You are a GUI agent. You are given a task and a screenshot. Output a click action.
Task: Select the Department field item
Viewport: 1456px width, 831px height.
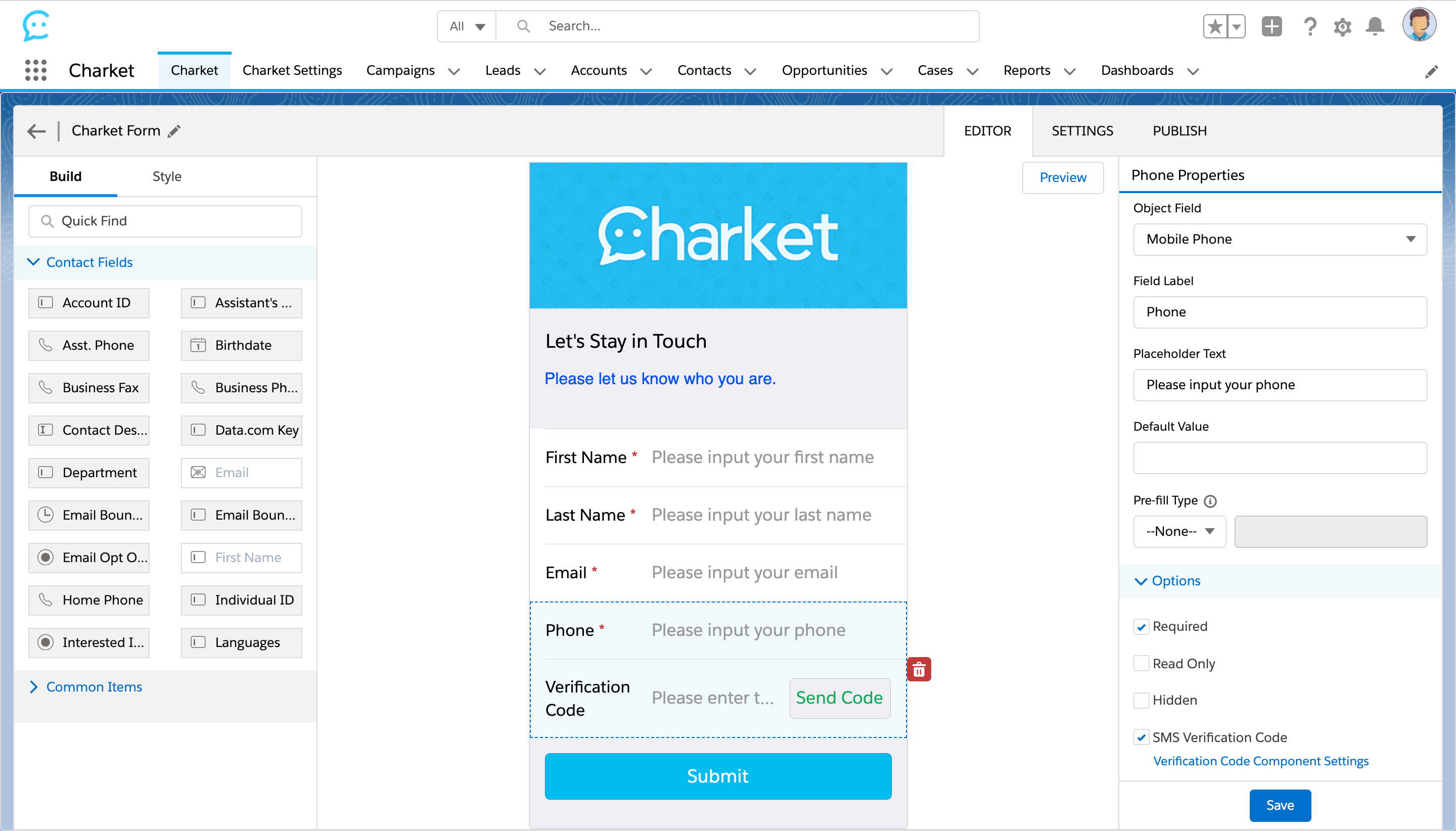[x=89, y=473]
